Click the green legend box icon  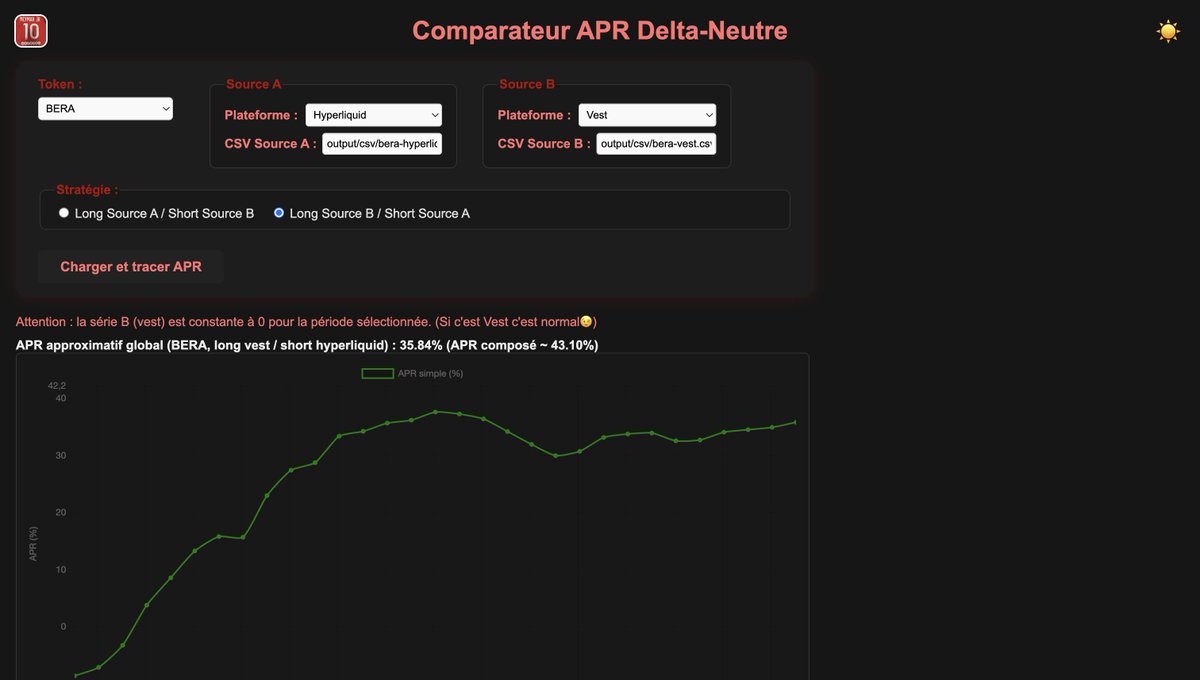378,372
